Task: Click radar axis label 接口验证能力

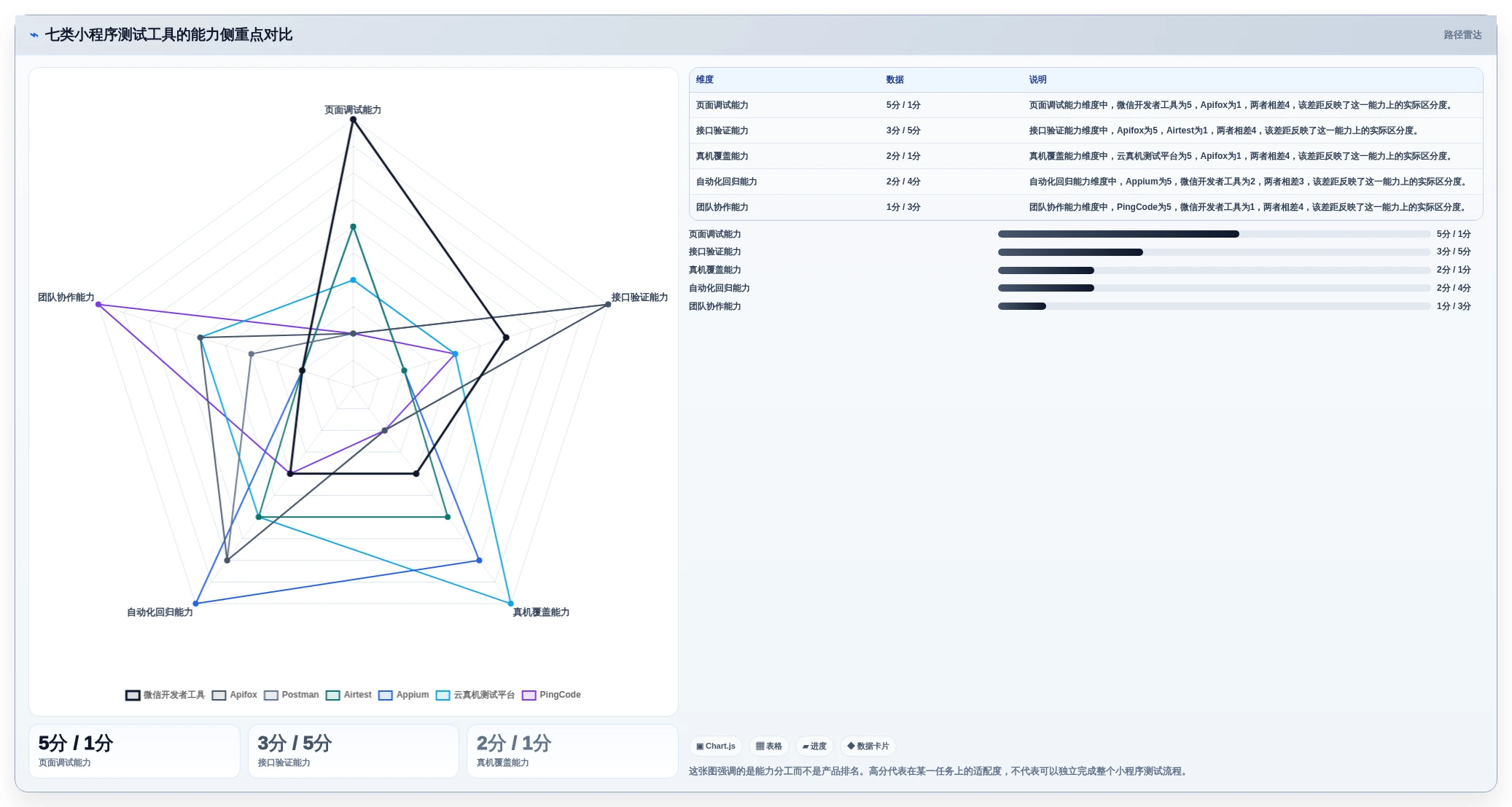Action: coord(639,297)
